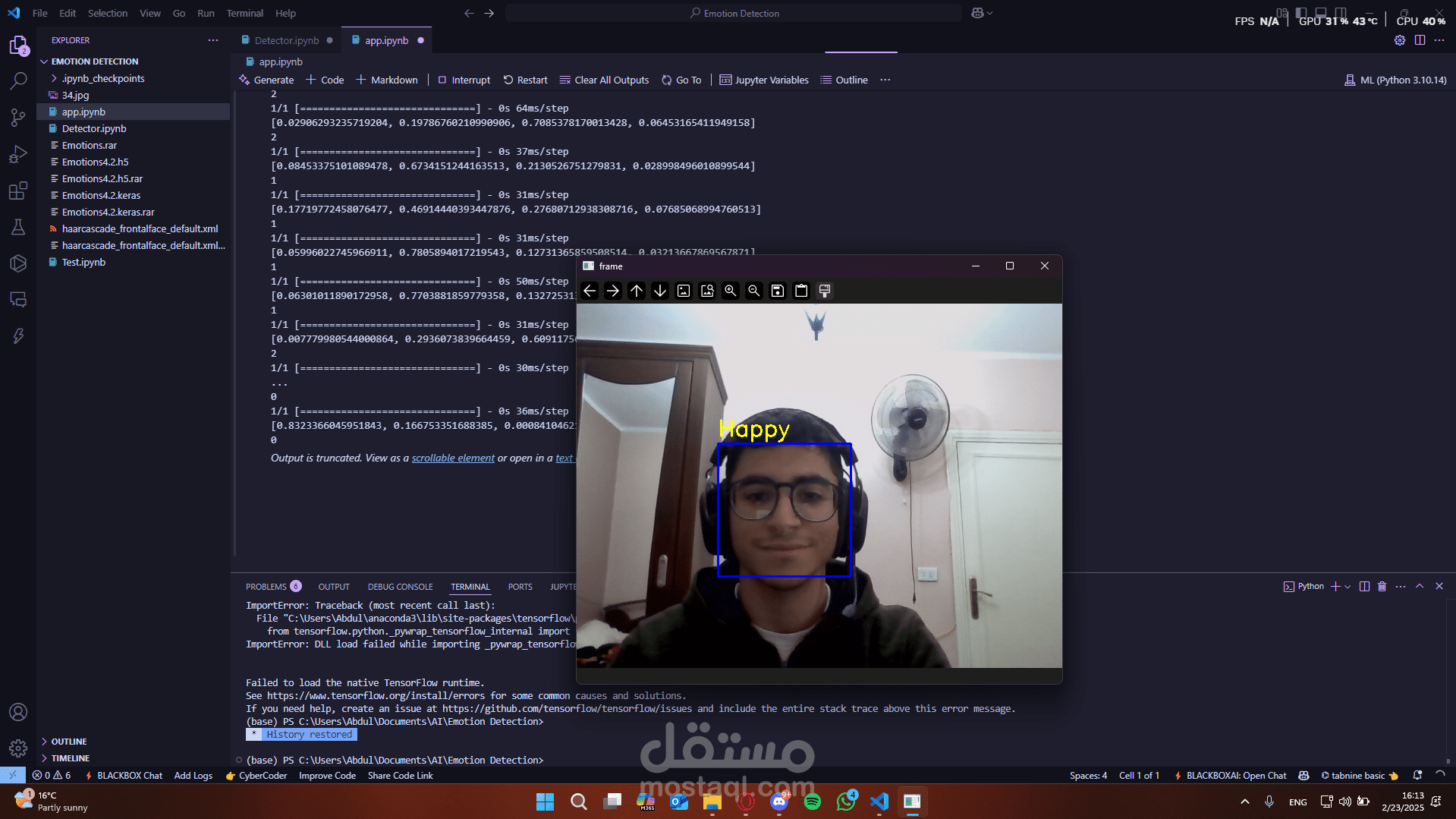The width and height of the screenshot is (1456, 819).
Task: Kill the terminal with trash icon
Action: pyautogui.click(x=1382, y=587)
